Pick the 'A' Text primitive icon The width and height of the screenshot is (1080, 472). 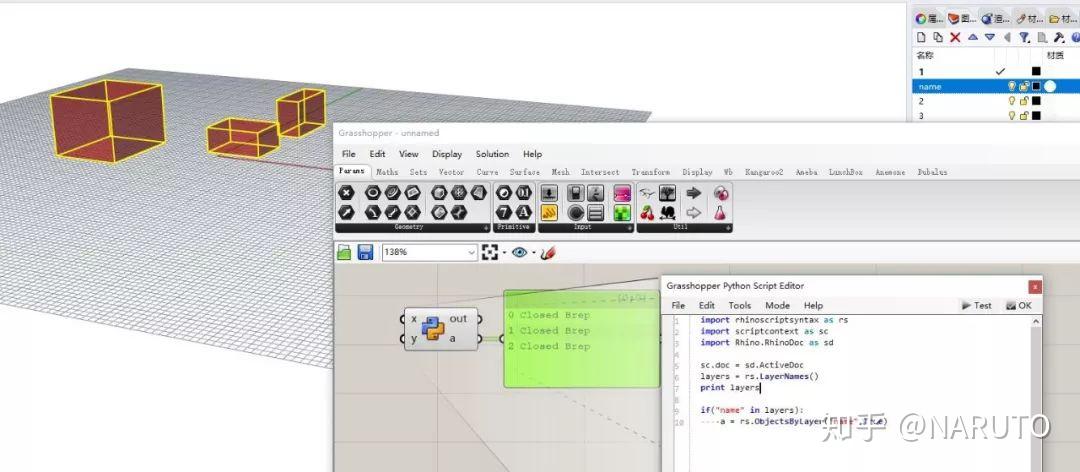point(523,212)
